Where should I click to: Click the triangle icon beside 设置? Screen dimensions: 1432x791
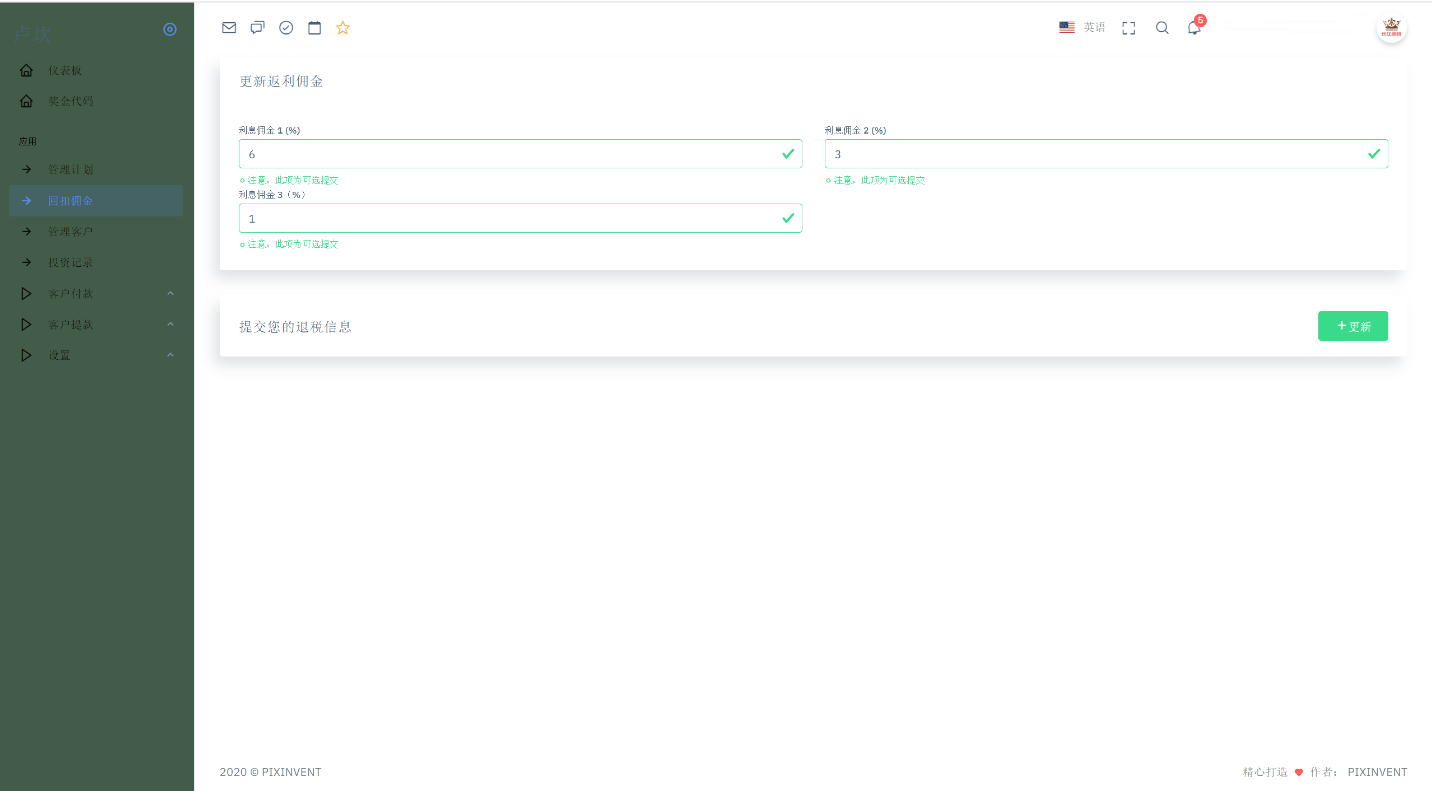pos(26,355)
